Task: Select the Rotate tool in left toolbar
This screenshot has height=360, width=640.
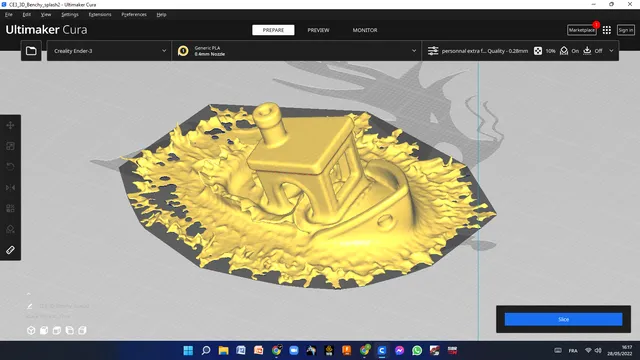Action: coord(11,167)
